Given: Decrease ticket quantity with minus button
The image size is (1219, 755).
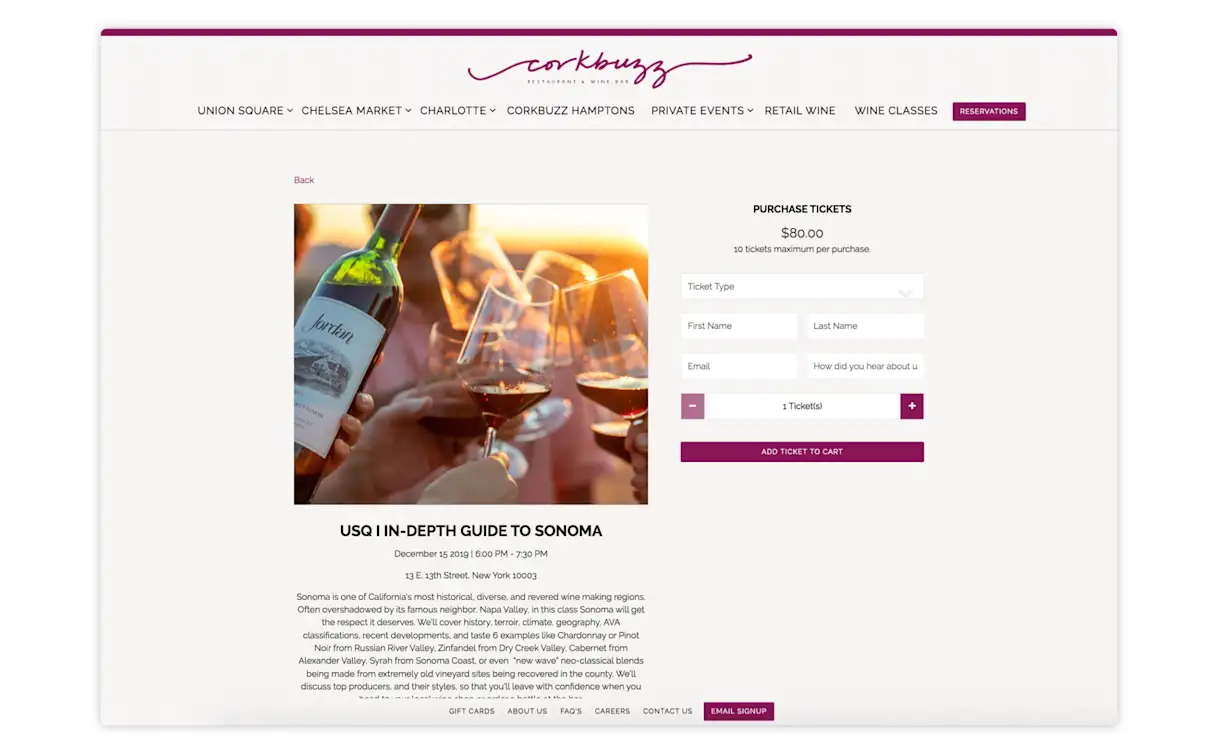Looking at the screenshot, I should click(692, 406).
